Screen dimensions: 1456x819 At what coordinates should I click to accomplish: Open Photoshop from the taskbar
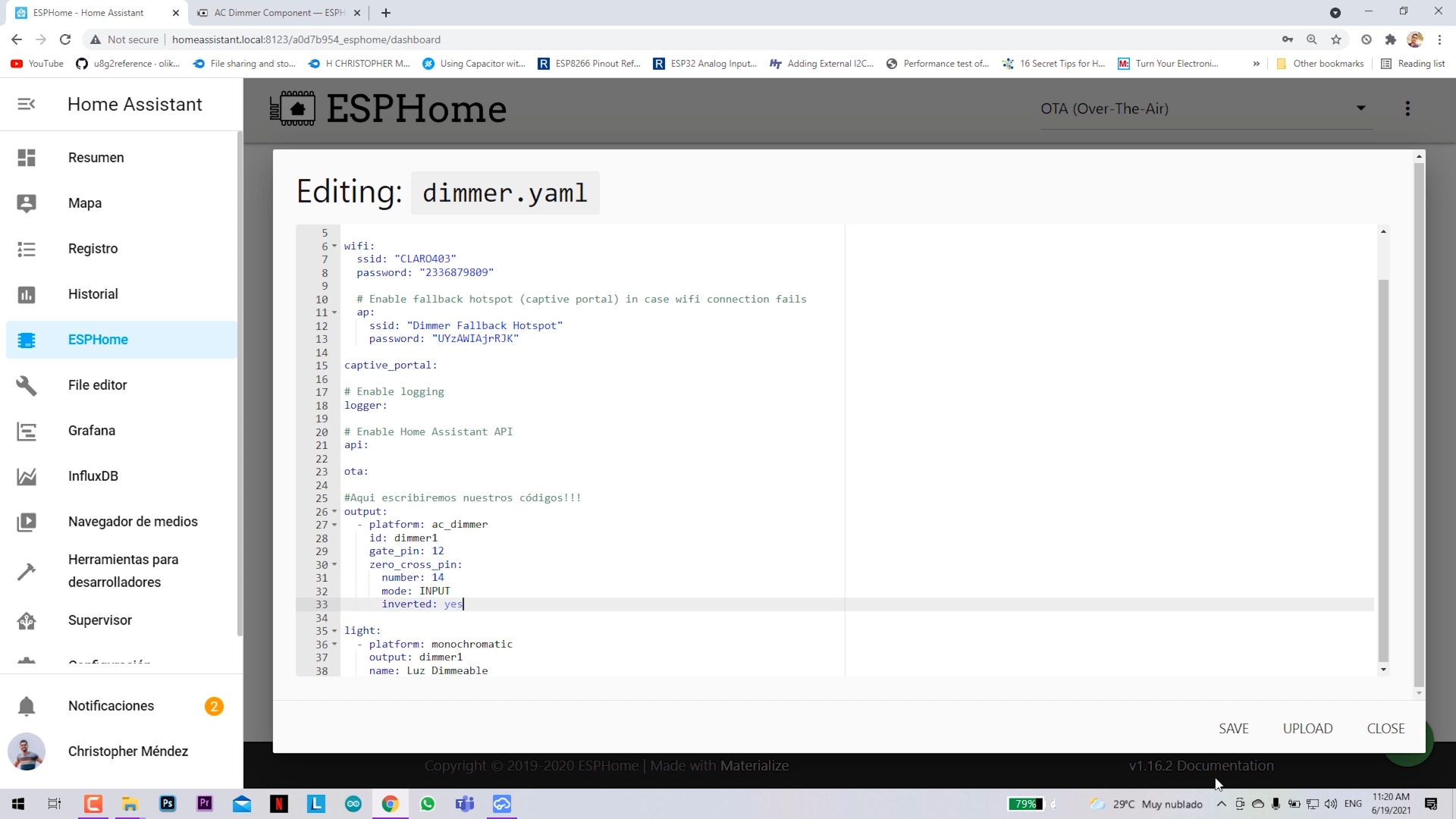click(x=168, y=804)
